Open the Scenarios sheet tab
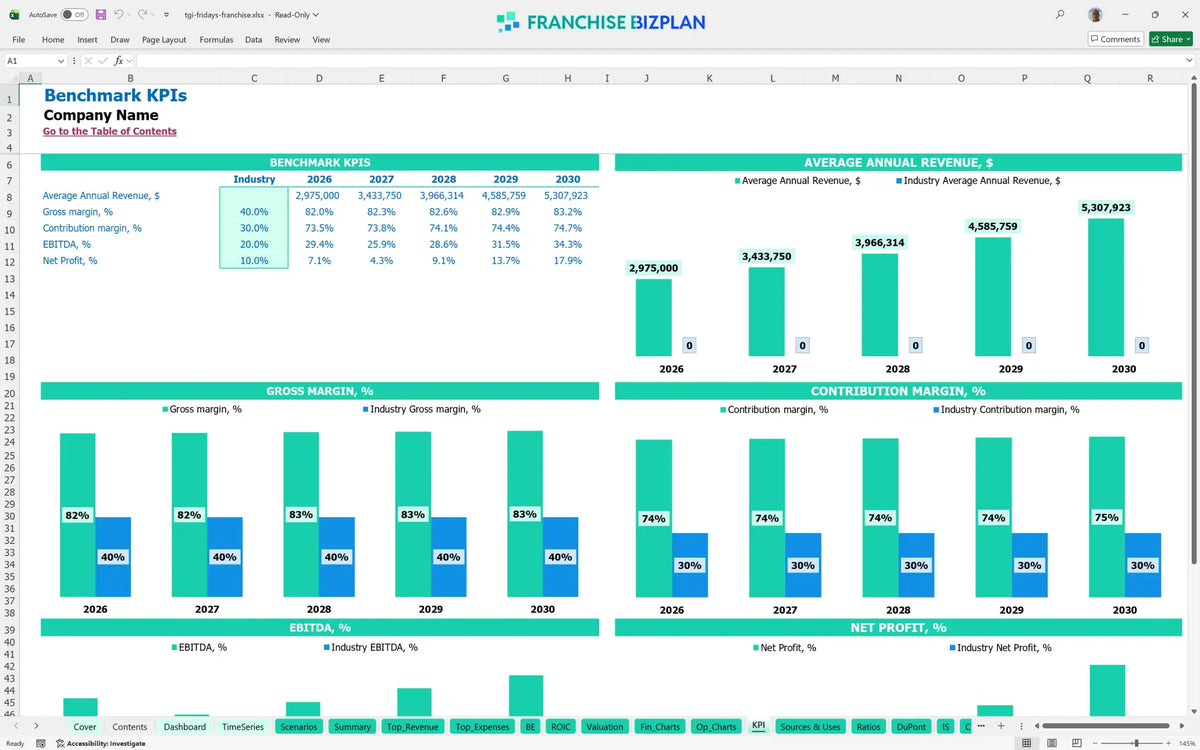Viewport: 1200px width, 750px height. click(300, 727)
